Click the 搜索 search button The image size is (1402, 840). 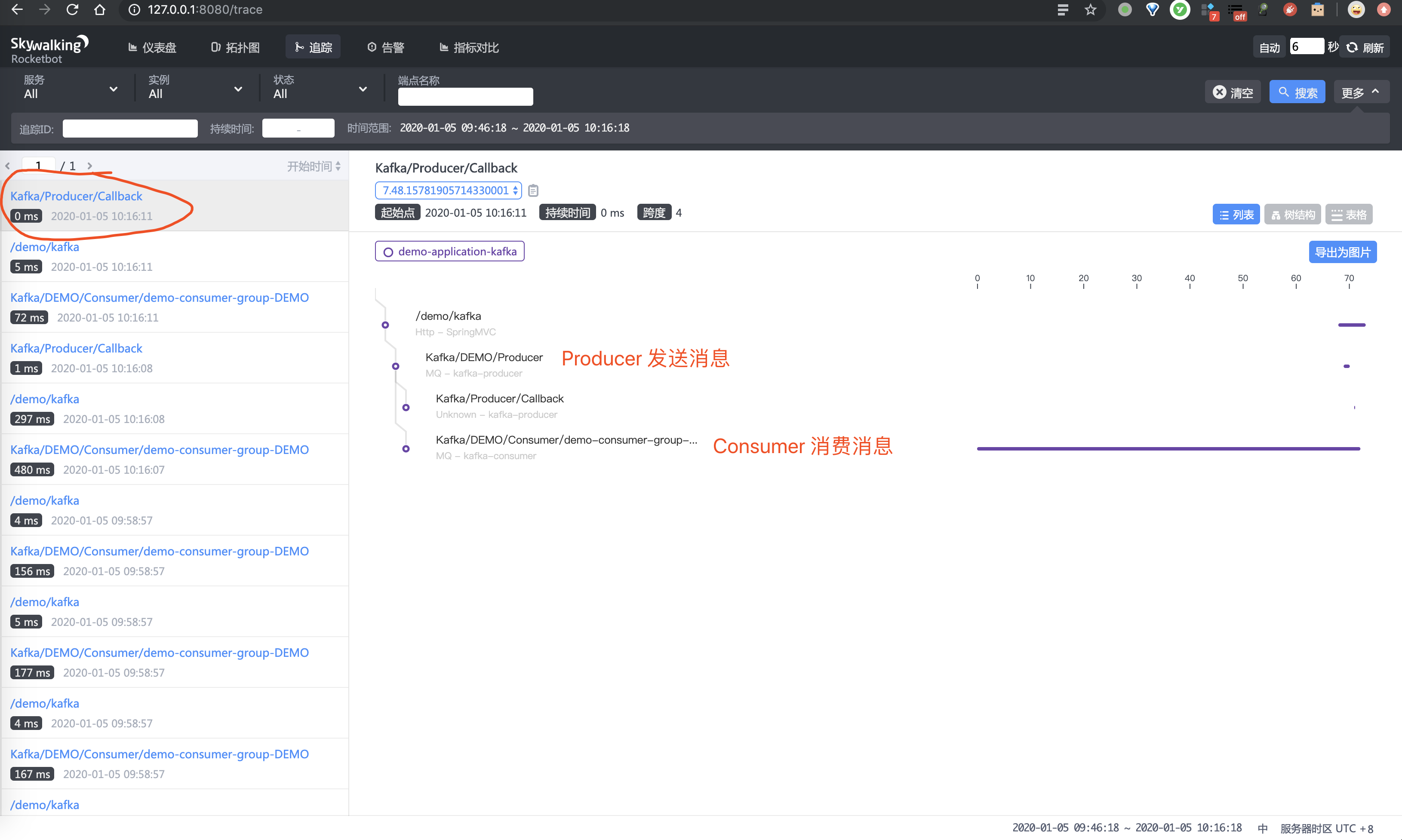pyautogui.click(x=1296, y=92)
